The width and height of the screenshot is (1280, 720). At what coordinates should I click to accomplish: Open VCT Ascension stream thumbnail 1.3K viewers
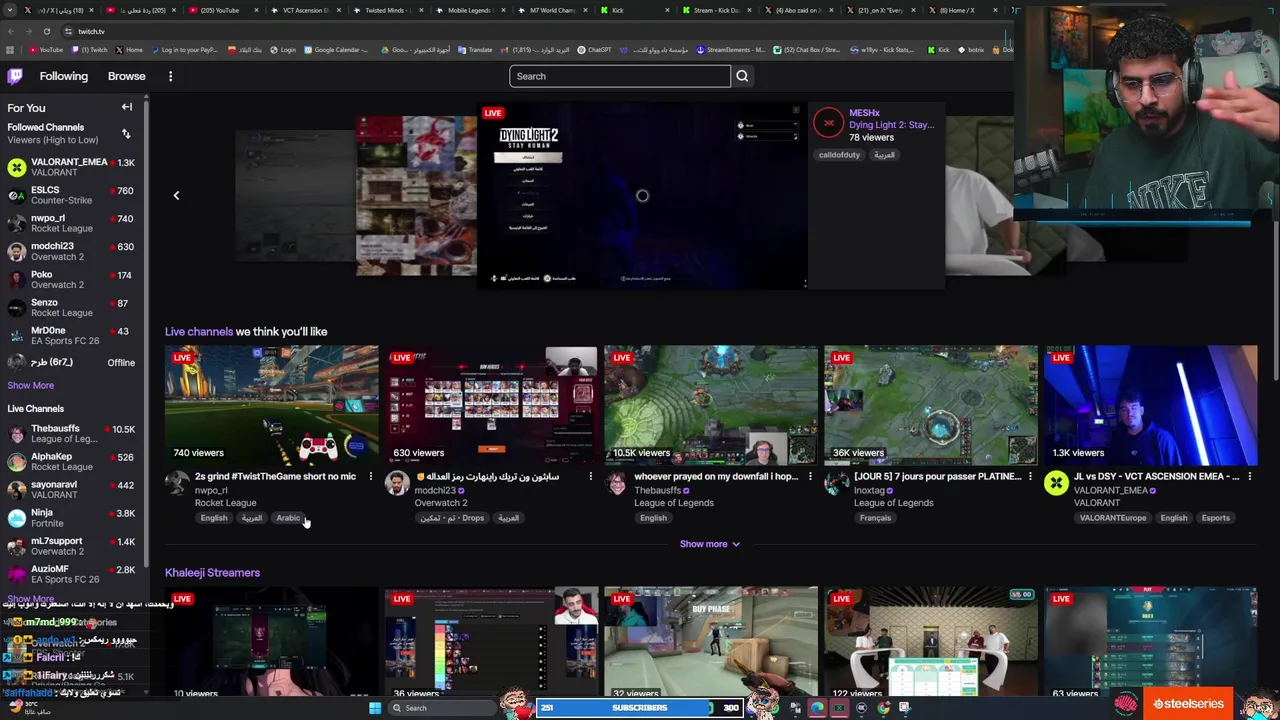click(1151, 405)
